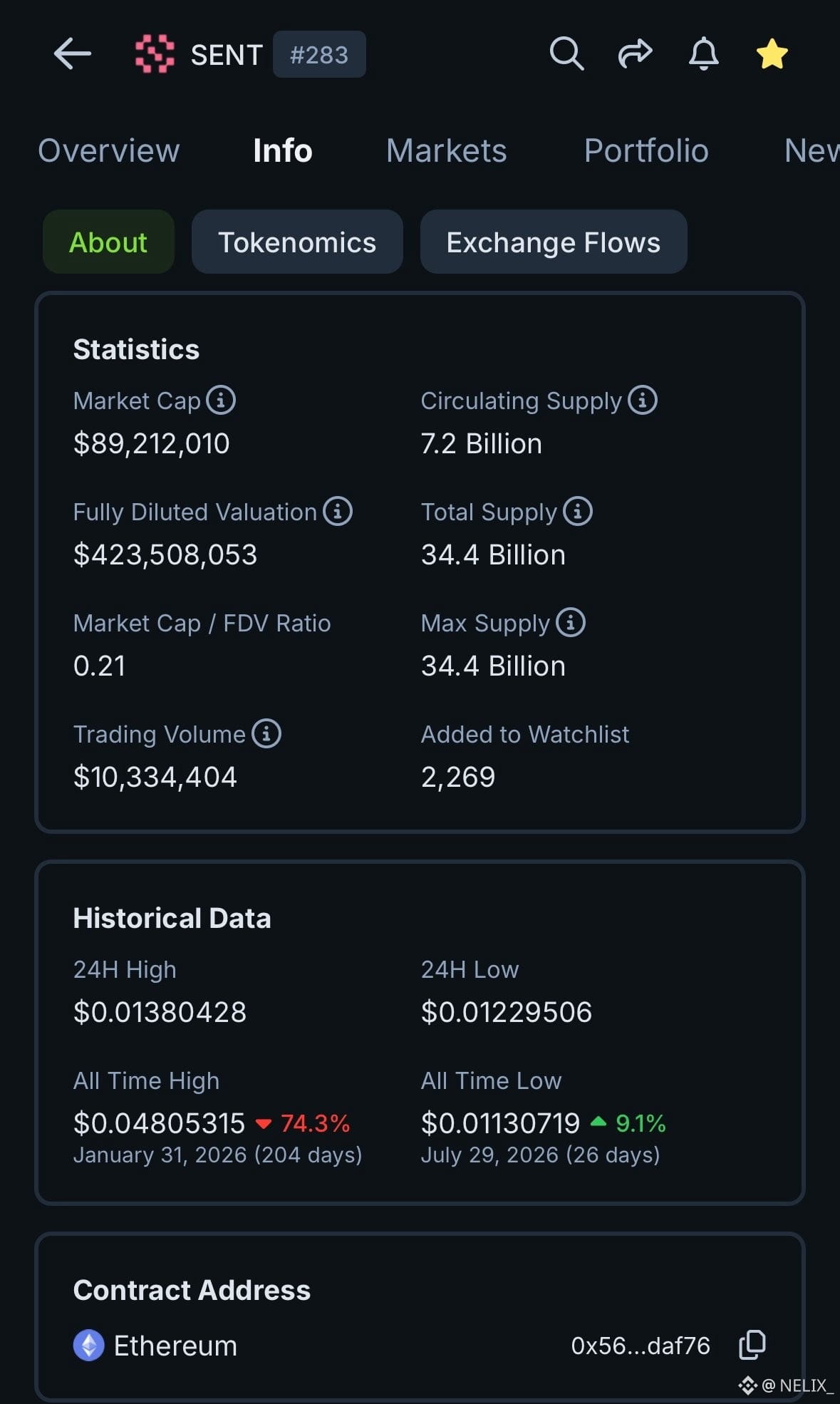840x1404 pixels.
Task: Show Market Cap info tooltip icon
Action: 221,400
